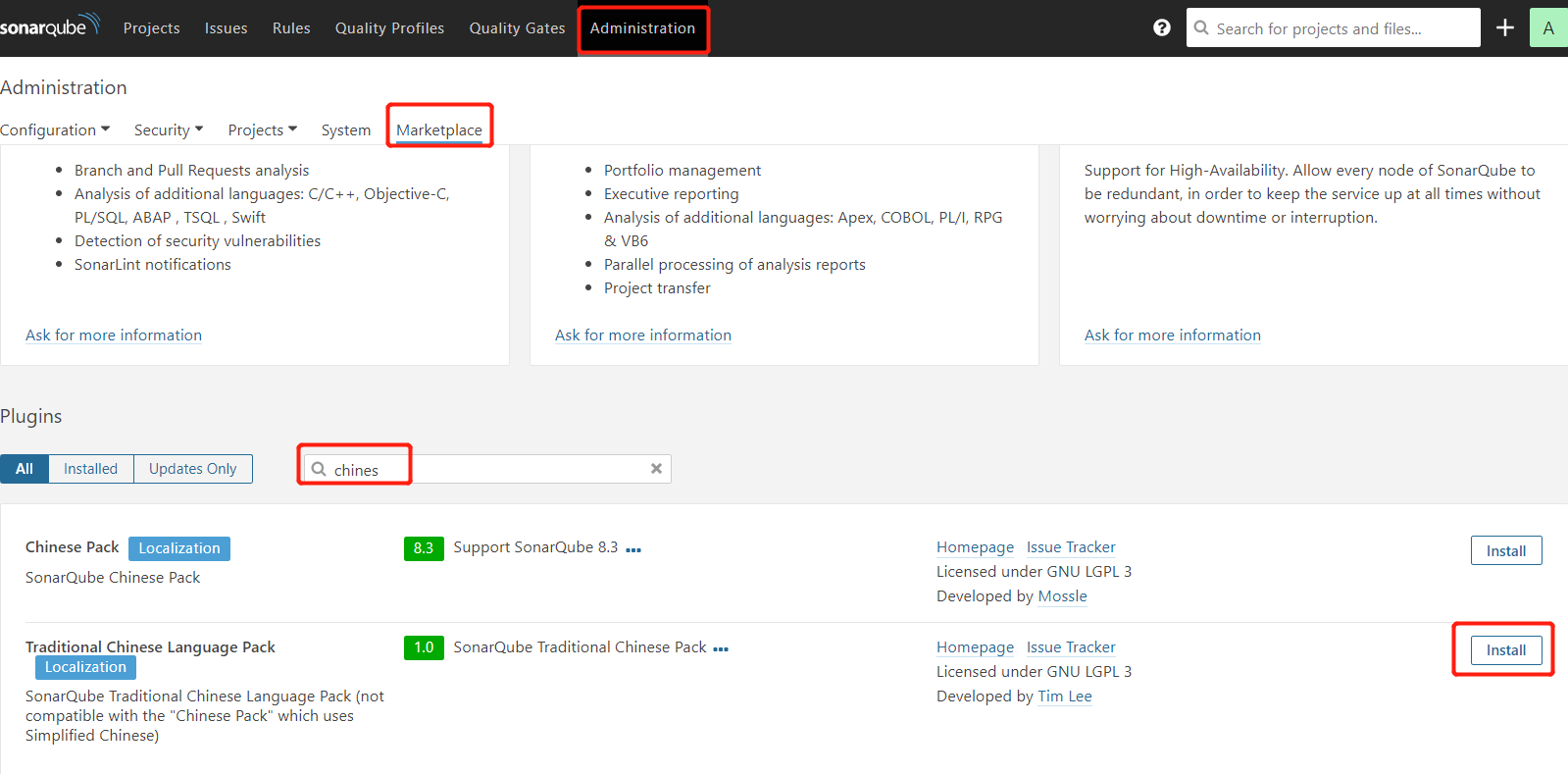Click 'Detection of security vulnerabilities' bullet text
The image size is (1568, 774).
coord(197,241)
